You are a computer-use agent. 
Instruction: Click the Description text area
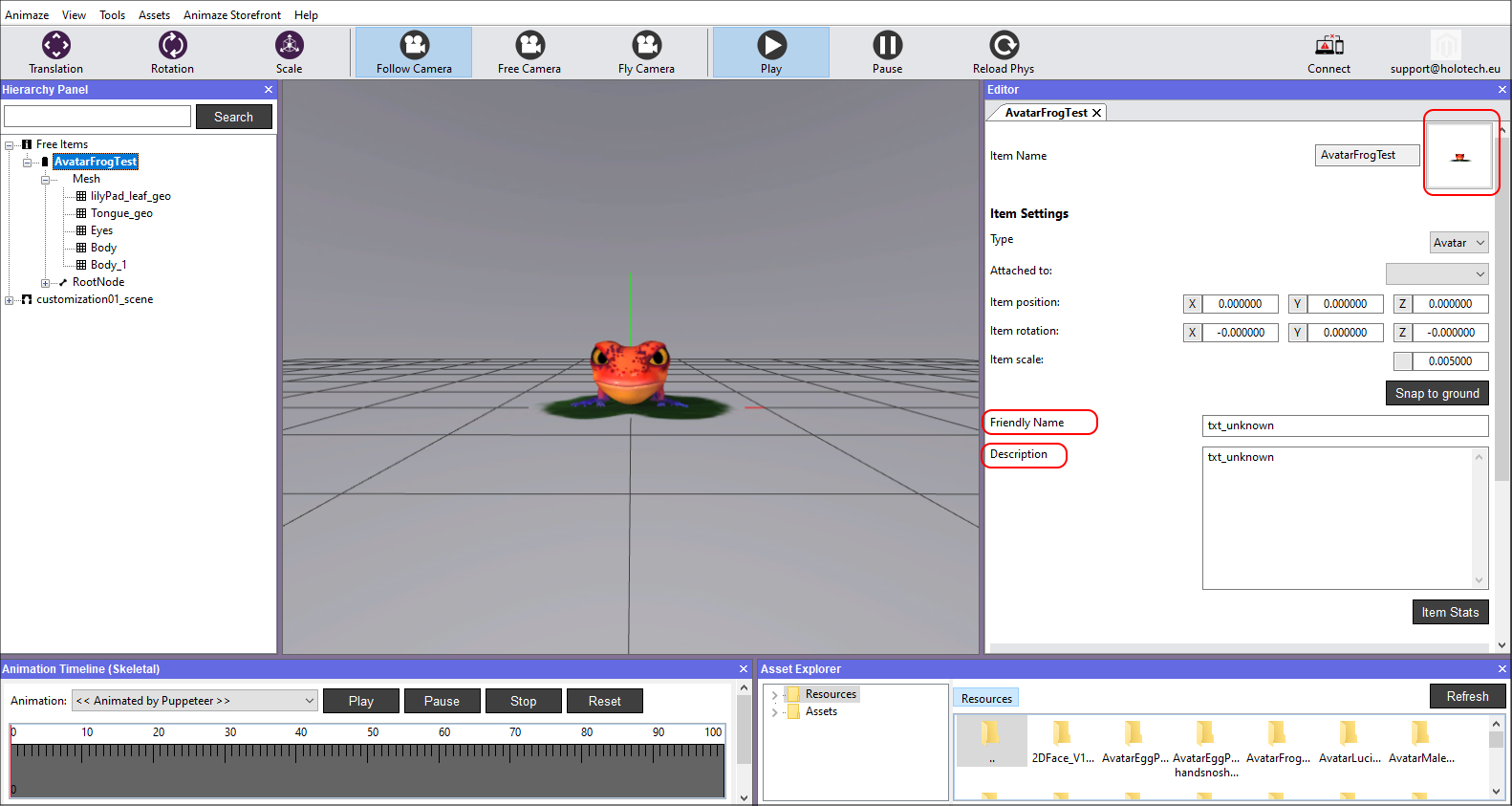(x=1345, y=518)
